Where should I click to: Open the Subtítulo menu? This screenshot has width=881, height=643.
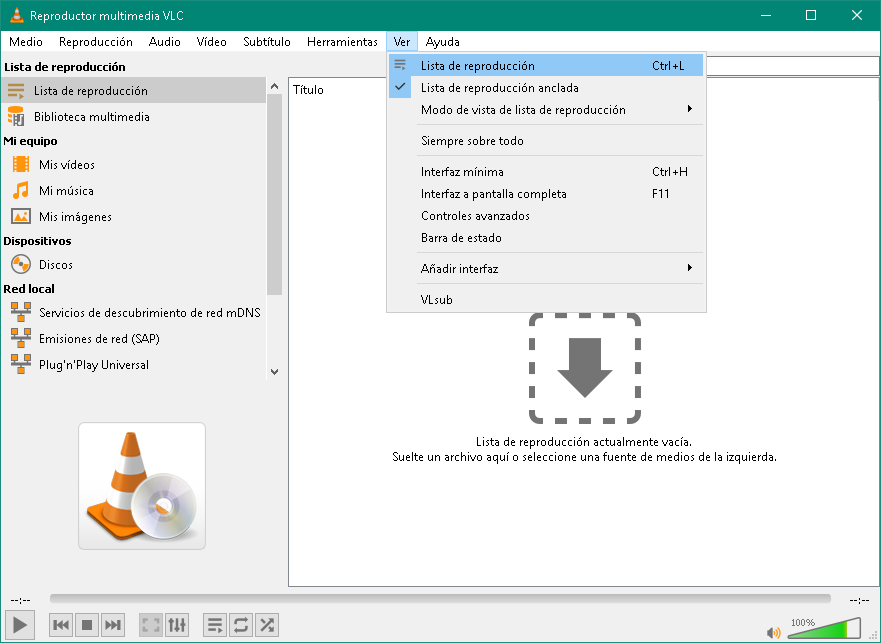tap(267, 42)
